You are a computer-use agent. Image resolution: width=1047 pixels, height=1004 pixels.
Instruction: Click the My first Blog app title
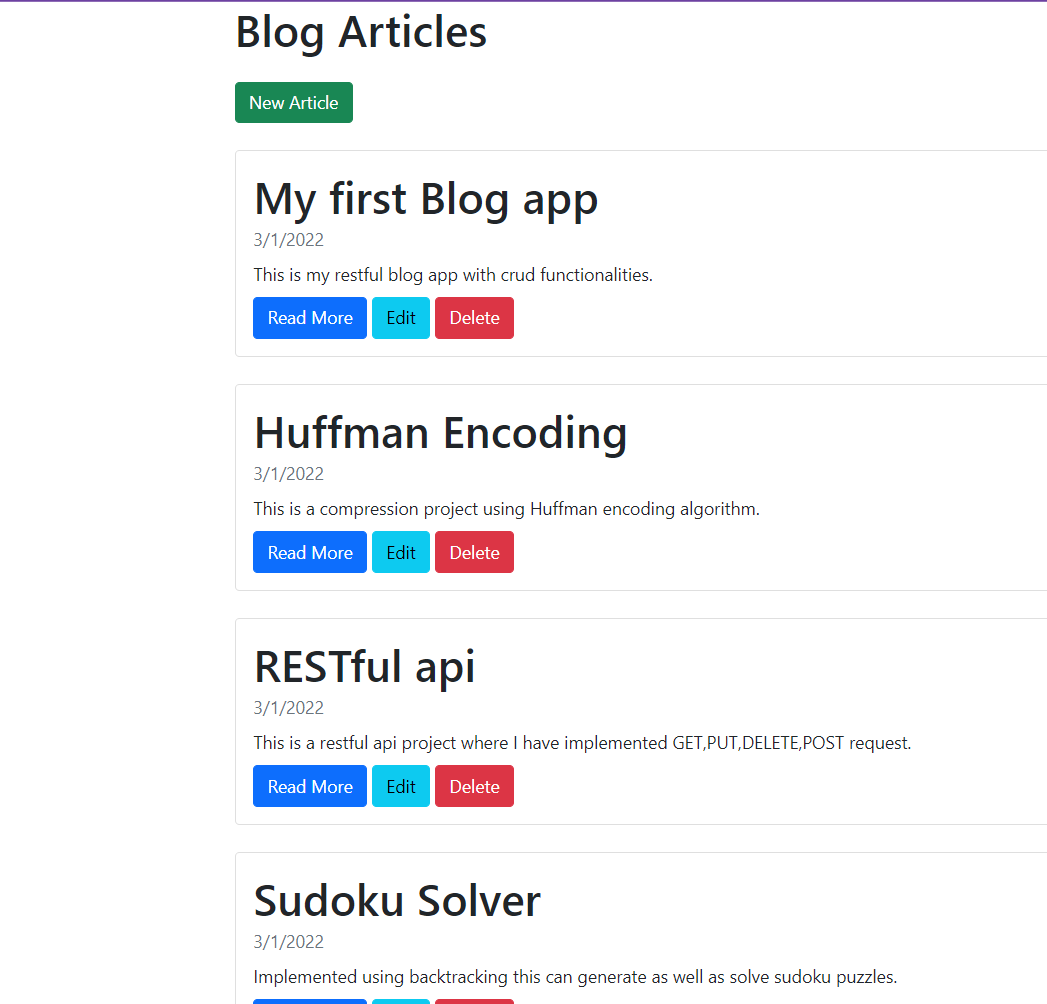coord(426,198)
